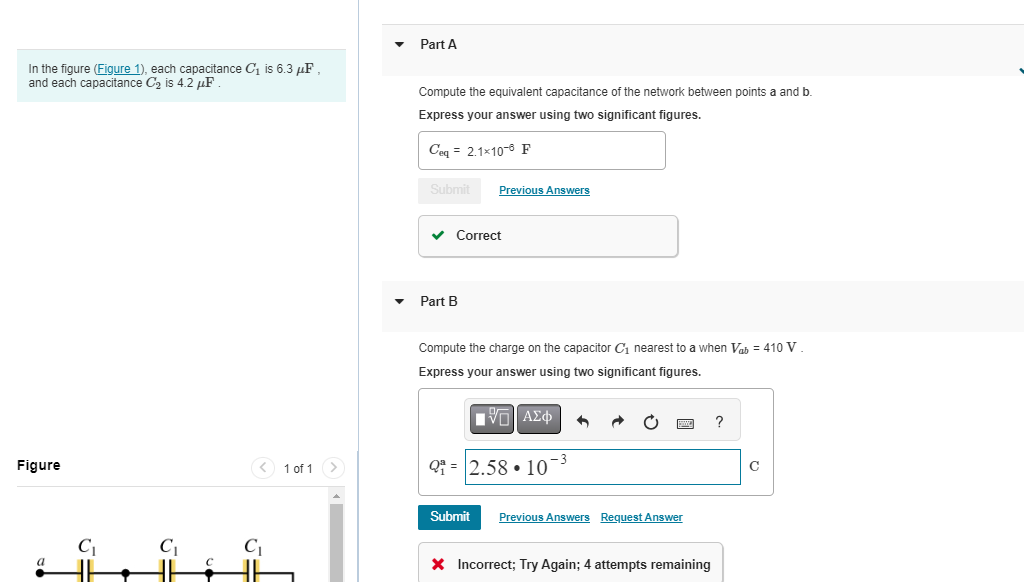Switch to the next figure page
The image size is (1024, 582).
click(x=333, y=468)
